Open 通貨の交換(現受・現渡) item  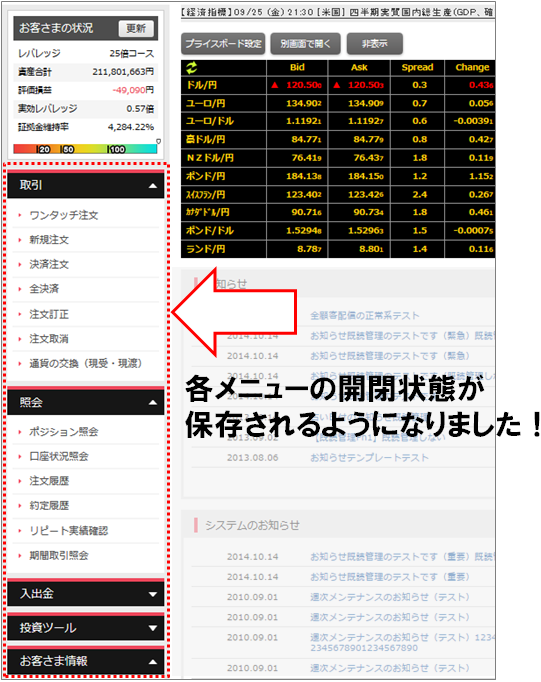pyautogui.click(x=86, y=364)
